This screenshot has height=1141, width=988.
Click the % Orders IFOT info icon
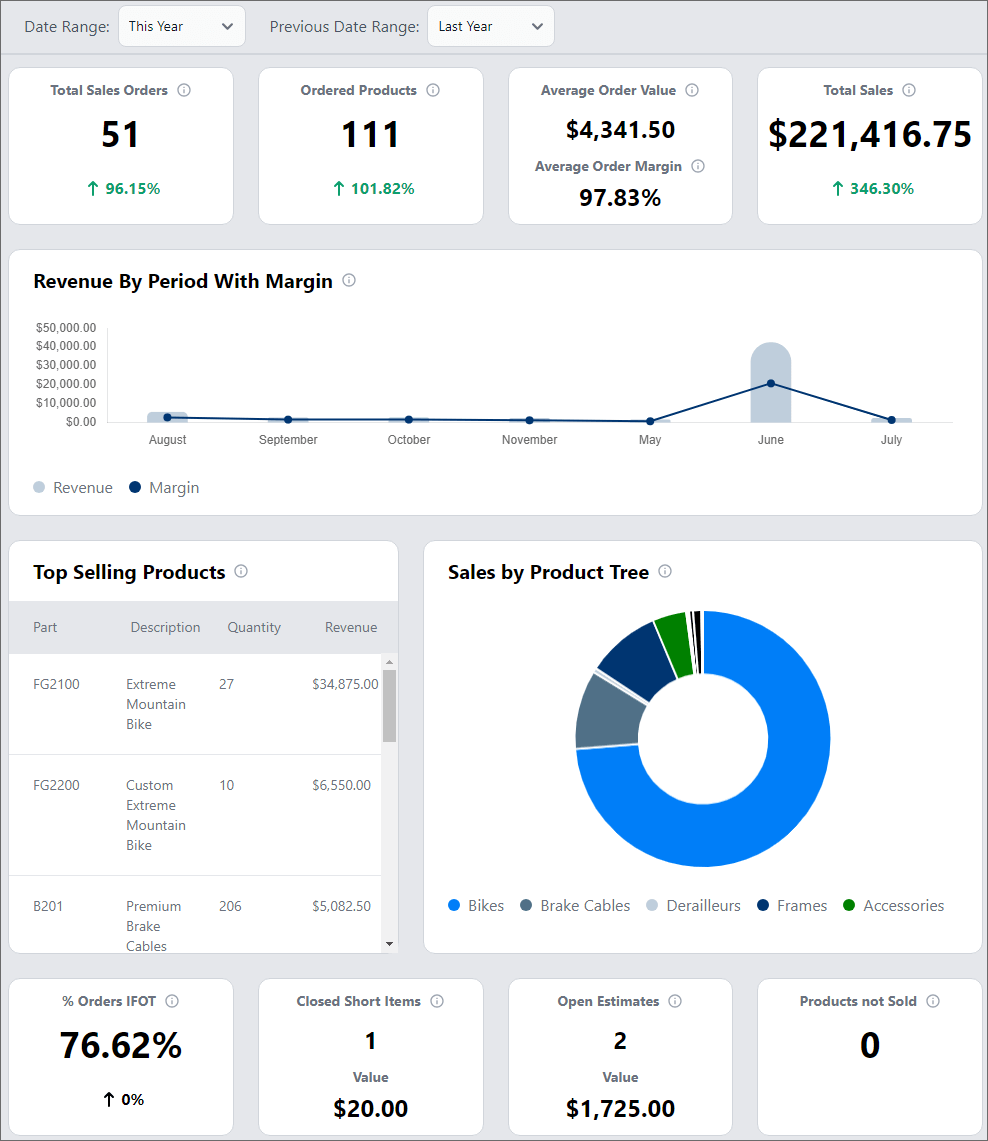[x=173, y=1001]
